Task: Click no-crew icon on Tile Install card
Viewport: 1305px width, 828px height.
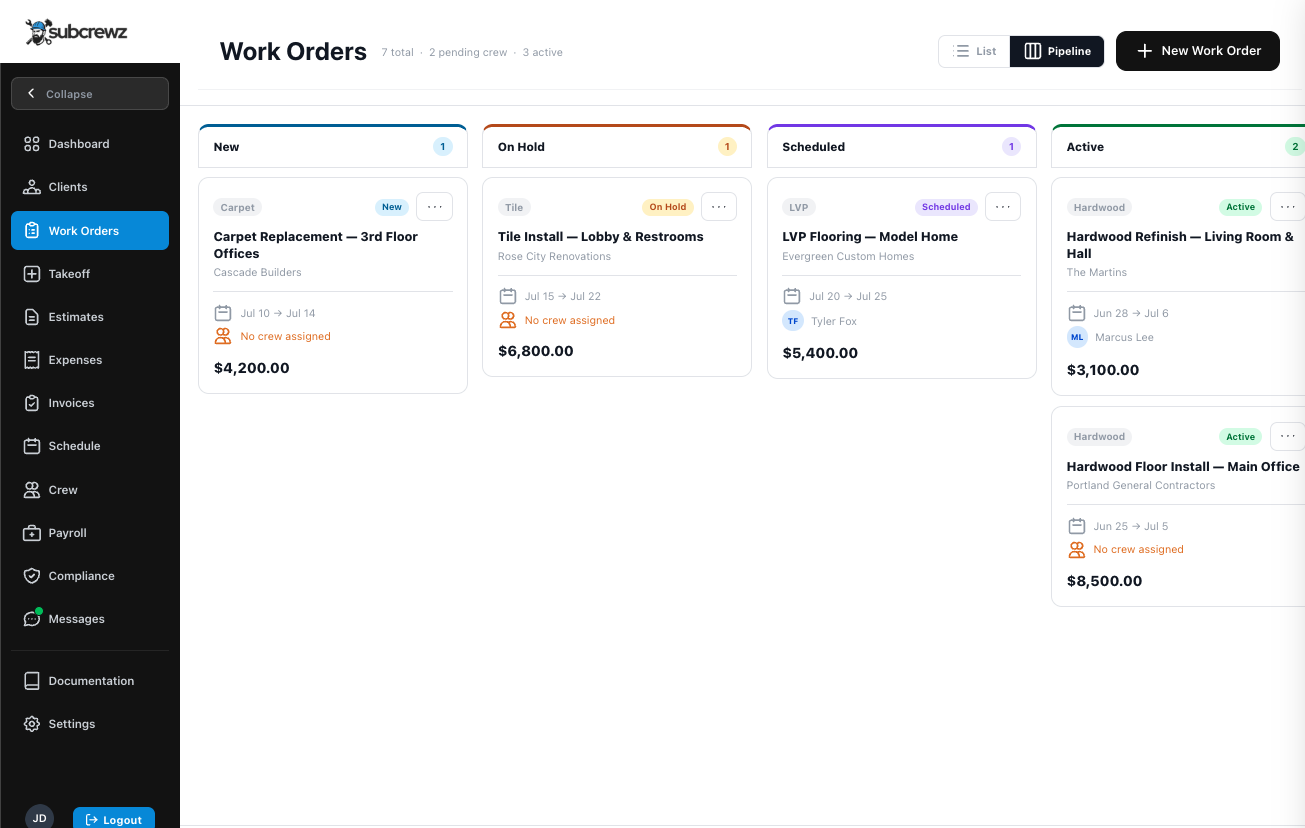Action: coord(507,321)
